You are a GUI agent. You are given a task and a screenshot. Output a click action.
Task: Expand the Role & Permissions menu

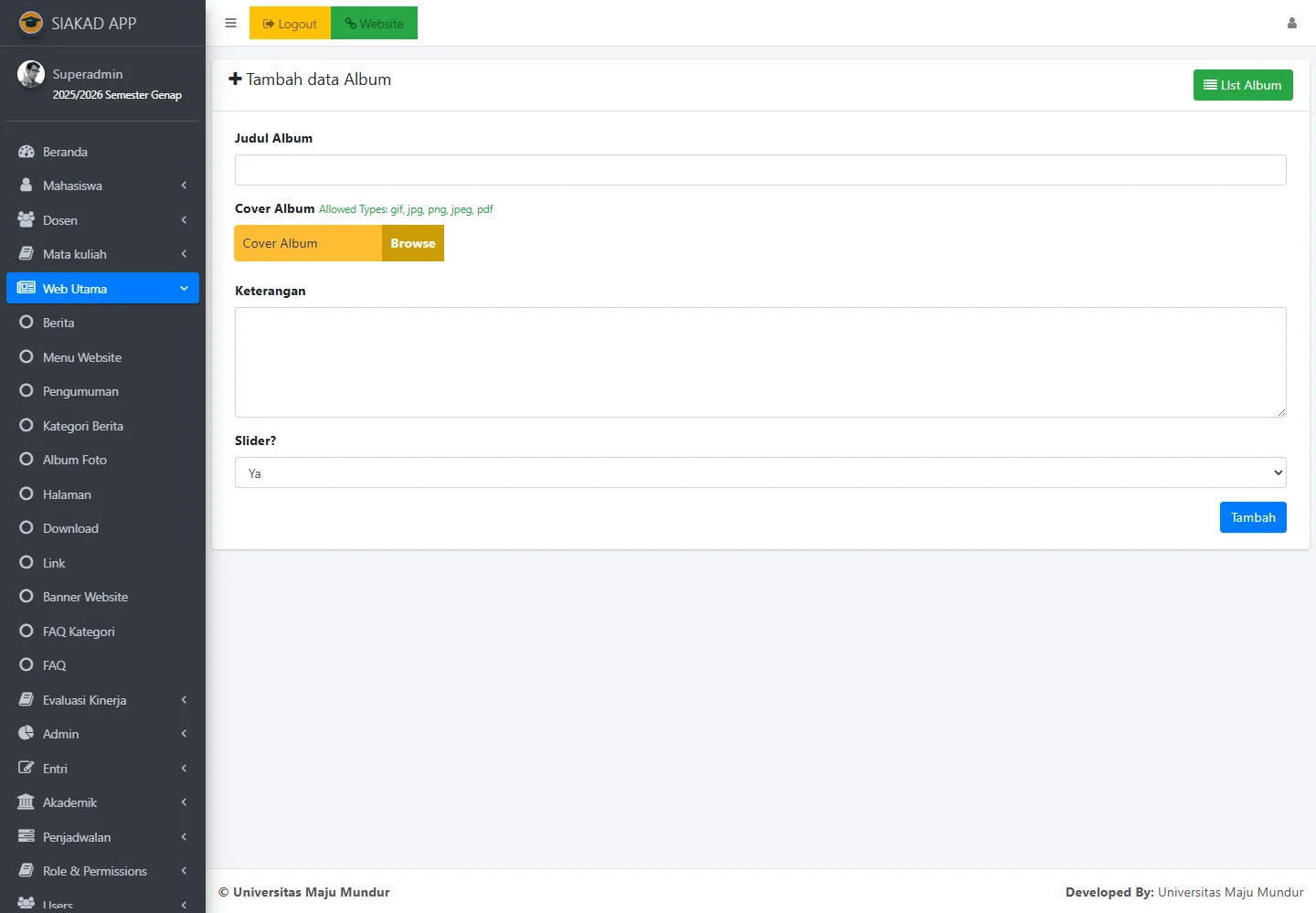click(x=102, y=871)
